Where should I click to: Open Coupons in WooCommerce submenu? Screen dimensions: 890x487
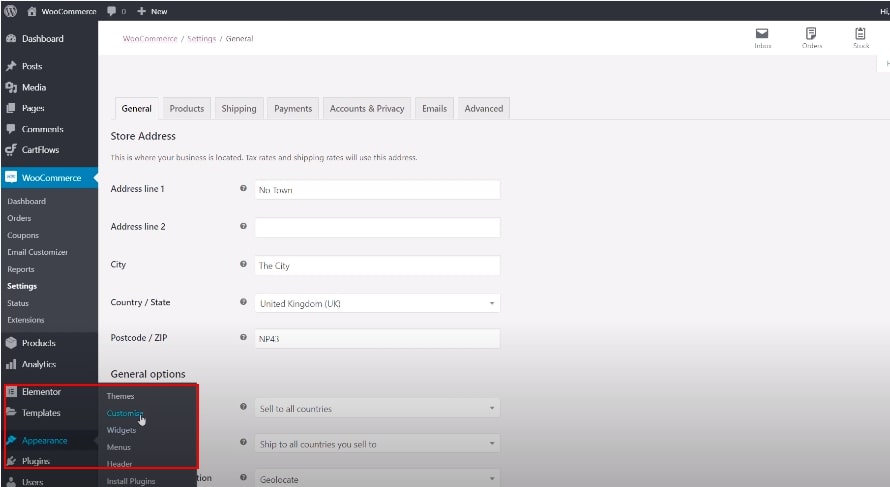click(23, 235)
